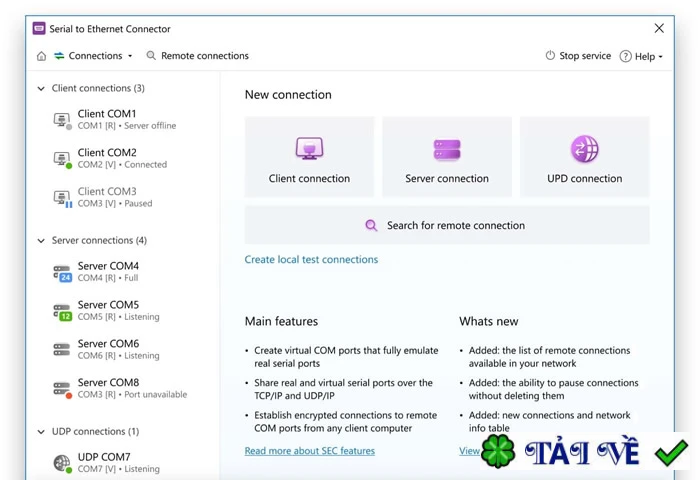This screenshot has height=480, width=700.
Task: Click the app logo in title bar
Action: click(39, 29)
